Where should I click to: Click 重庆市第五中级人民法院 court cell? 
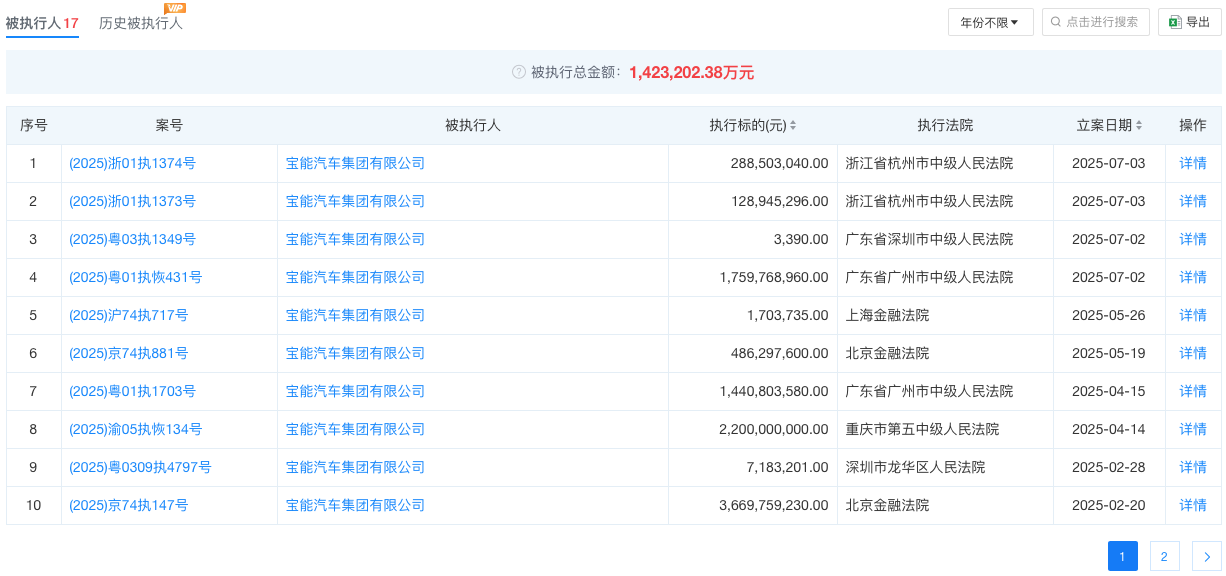[x=922, y=429]
